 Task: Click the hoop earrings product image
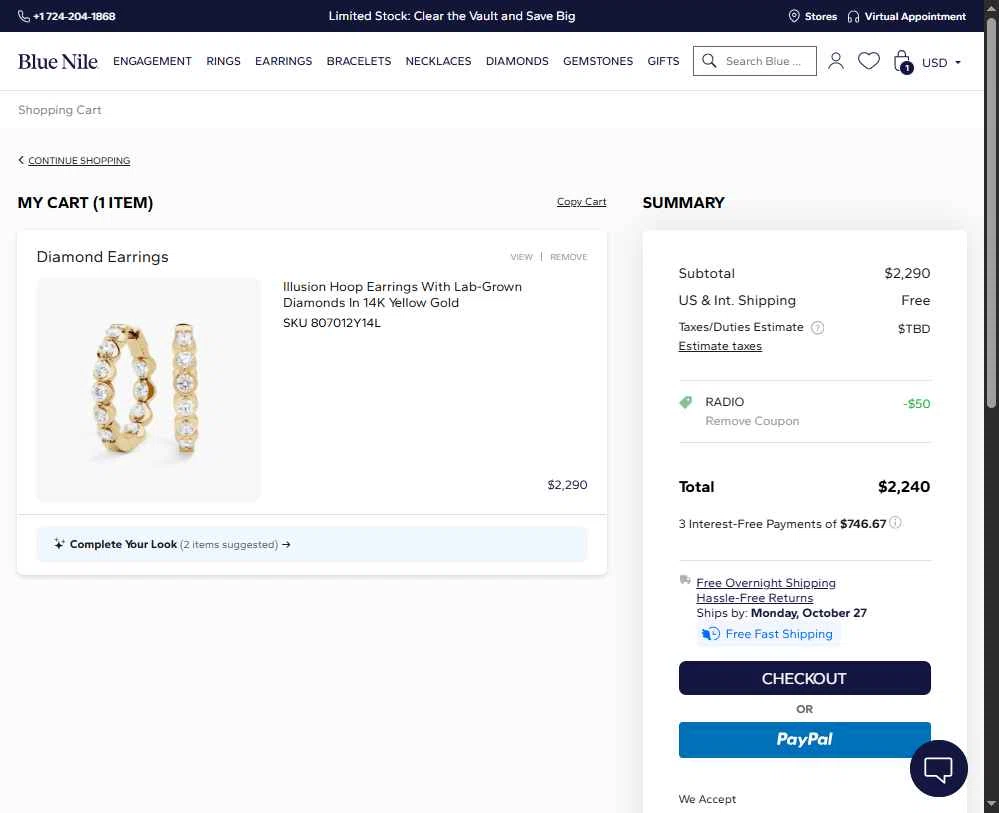pos(148,389)
